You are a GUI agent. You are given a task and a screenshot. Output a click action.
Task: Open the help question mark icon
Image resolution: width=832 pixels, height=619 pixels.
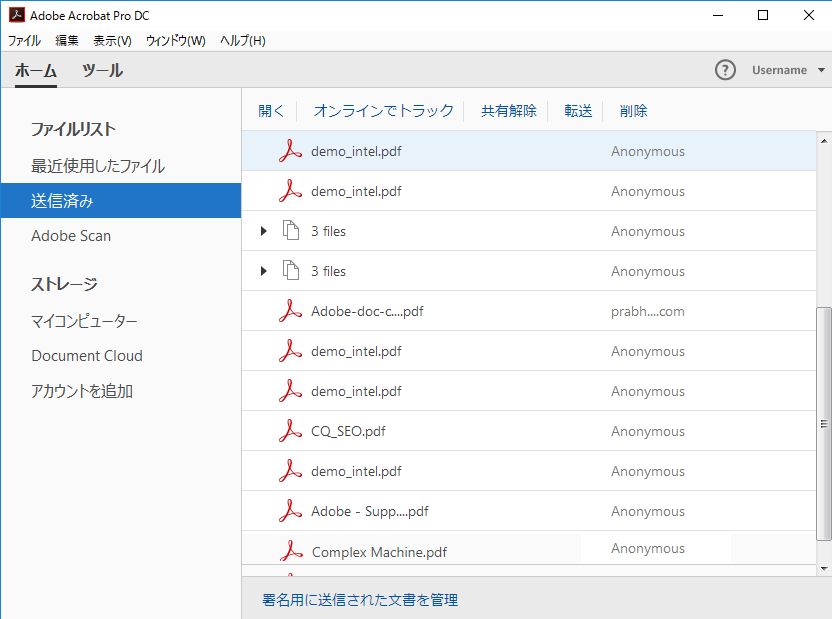(723, 70)
